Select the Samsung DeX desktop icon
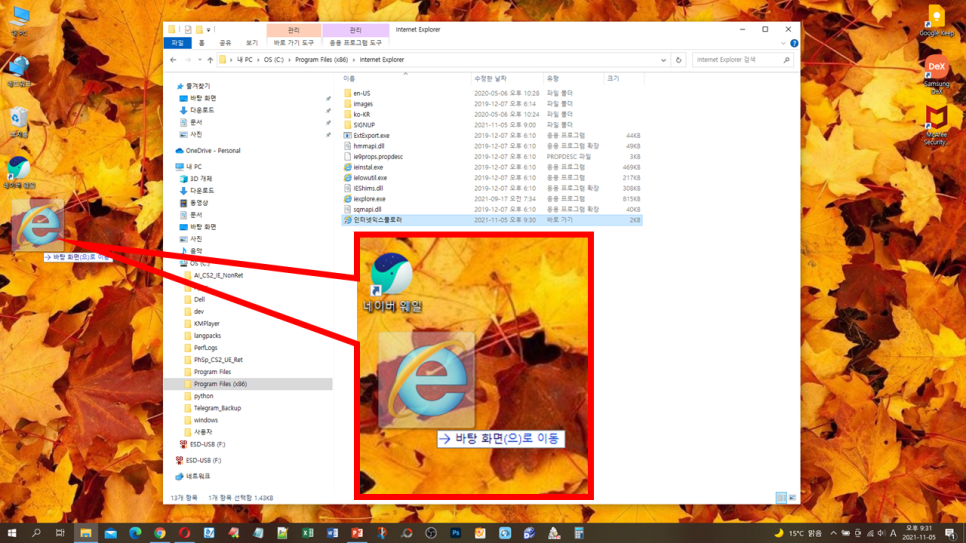 click(x=936, y=75)
